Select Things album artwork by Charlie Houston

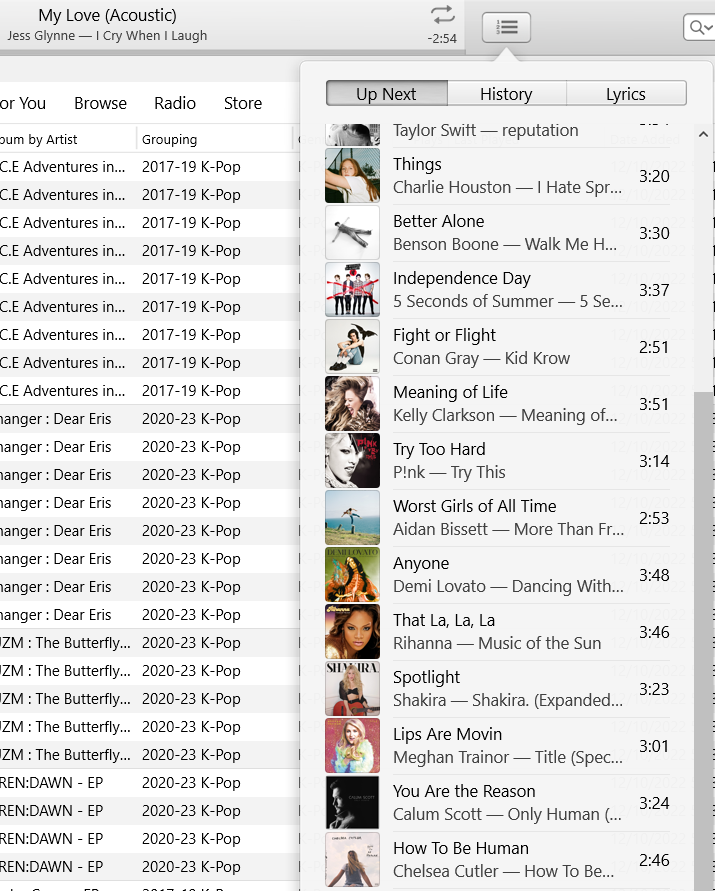click(x=352, y=176)
